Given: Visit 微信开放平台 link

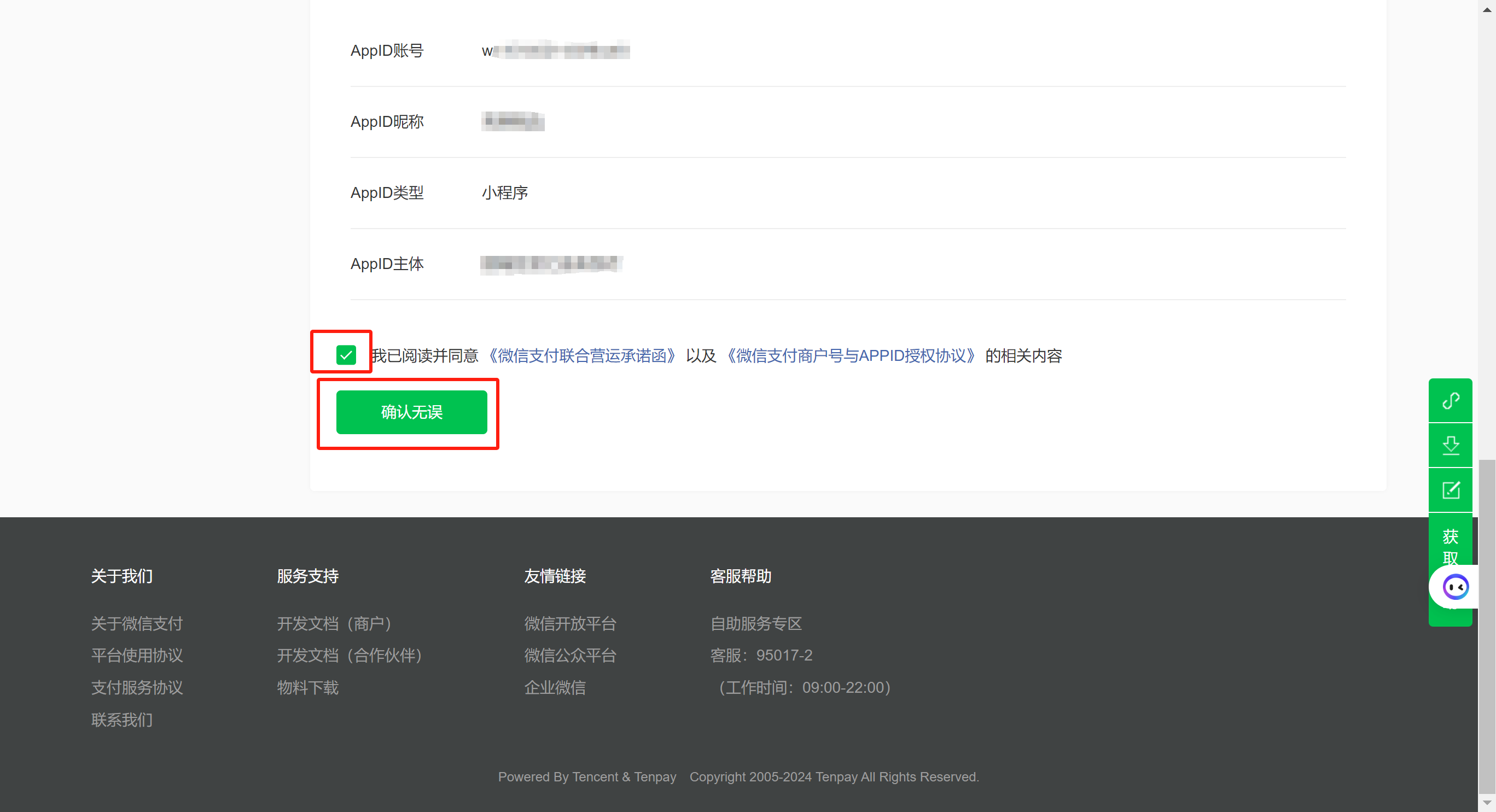Looking at the screenshot, I should (x=570, y=623).
